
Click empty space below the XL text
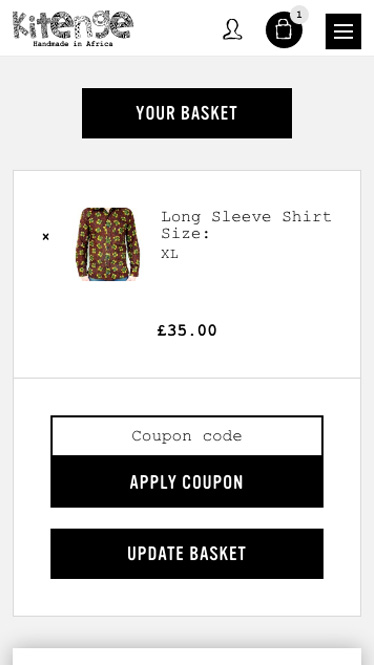pyautogui.click(x=246, y=288)
